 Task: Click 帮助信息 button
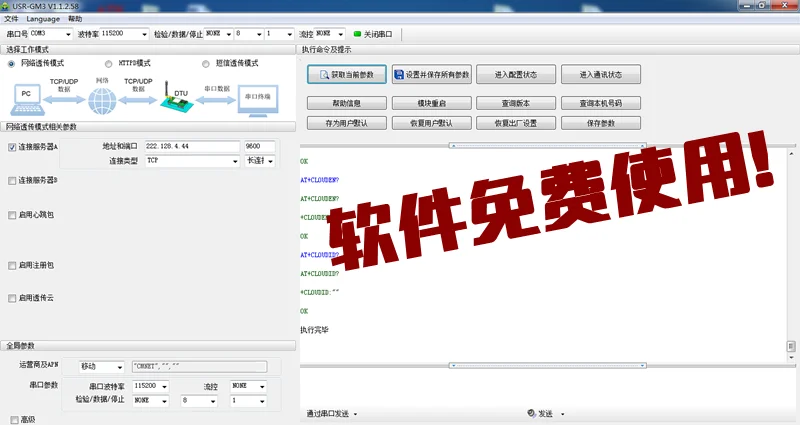[x=347, y=103]
